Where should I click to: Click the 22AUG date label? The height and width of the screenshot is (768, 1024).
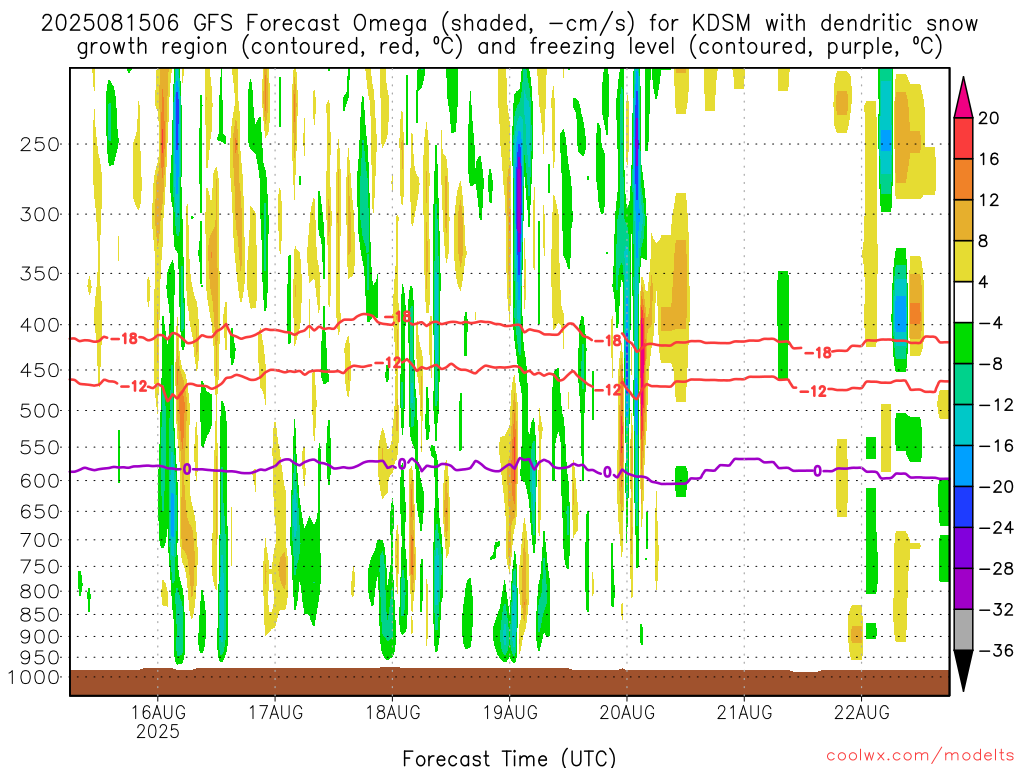tap(861, 712)
